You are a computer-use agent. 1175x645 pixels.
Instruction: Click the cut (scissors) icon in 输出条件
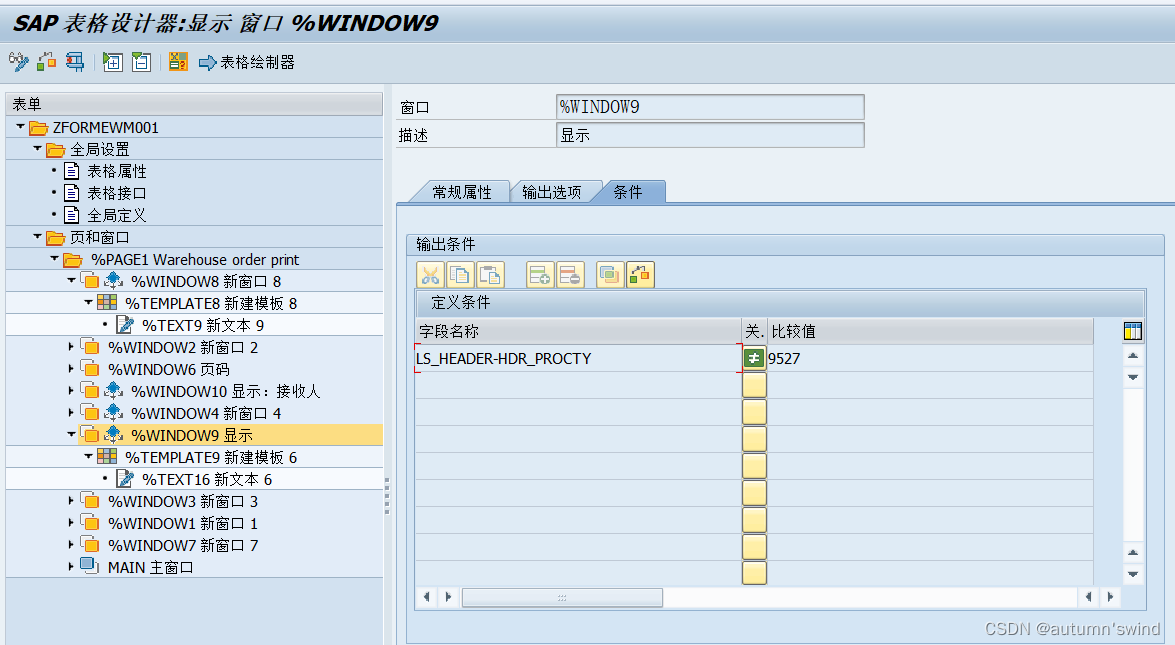click(x=430, y=275)
